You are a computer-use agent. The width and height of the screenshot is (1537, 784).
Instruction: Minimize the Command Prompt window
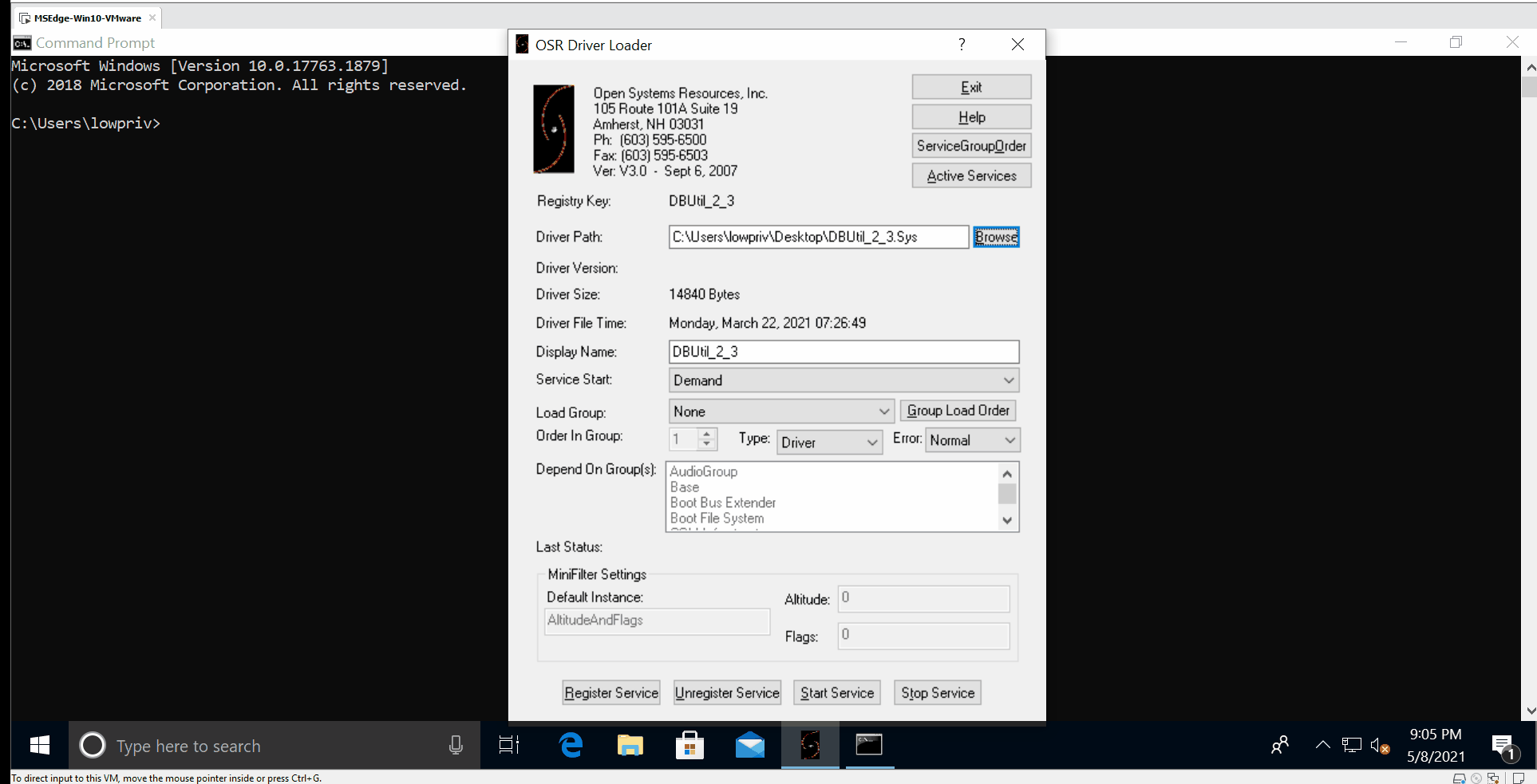tap(1401, 42)
